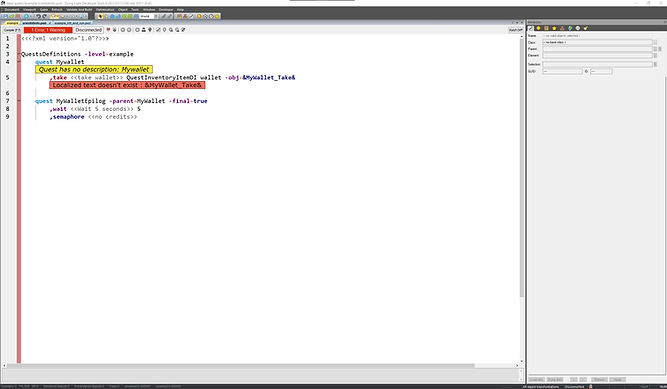This screenshot has width=667, height=389.
Task: Click the '-final-true' text on line 7
Action: click(x=188, y=101)
